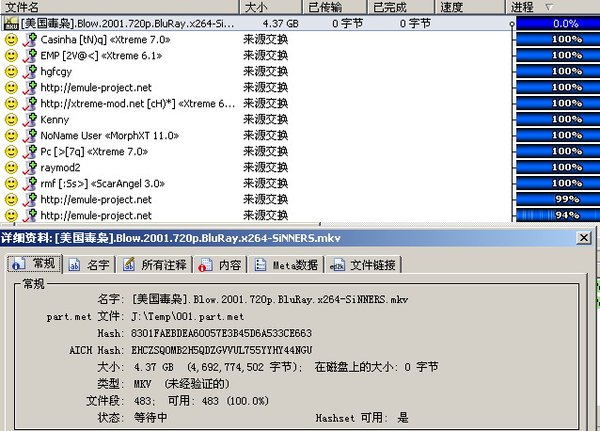Click the 4.37 GB size cell
Screen dimensions: 600x431
click(x=280, y=24)
